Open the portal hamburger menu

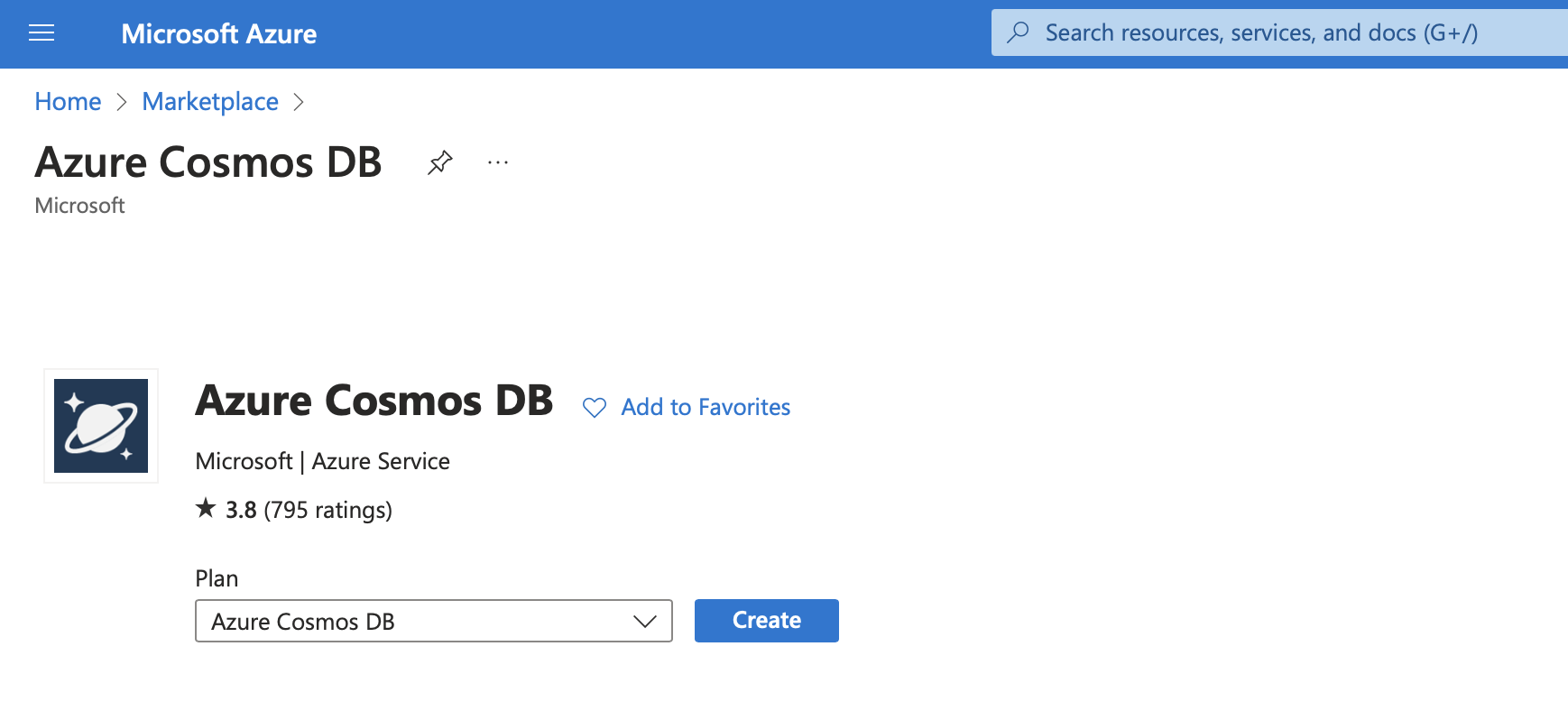[x=42, y=33]
